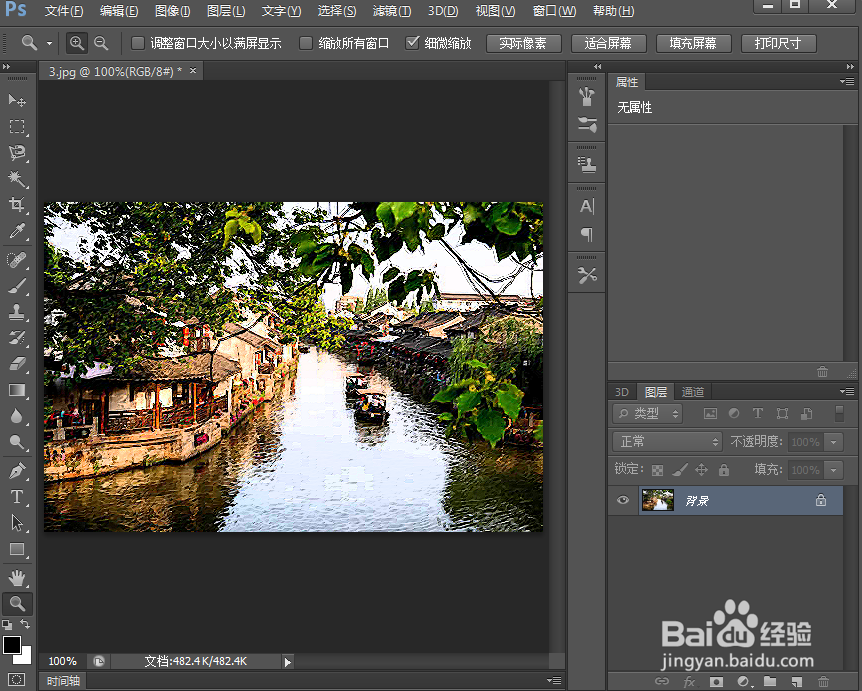Open 时间轴 panel tab
The image size is (862, 691).
click(x=63, y=681)
